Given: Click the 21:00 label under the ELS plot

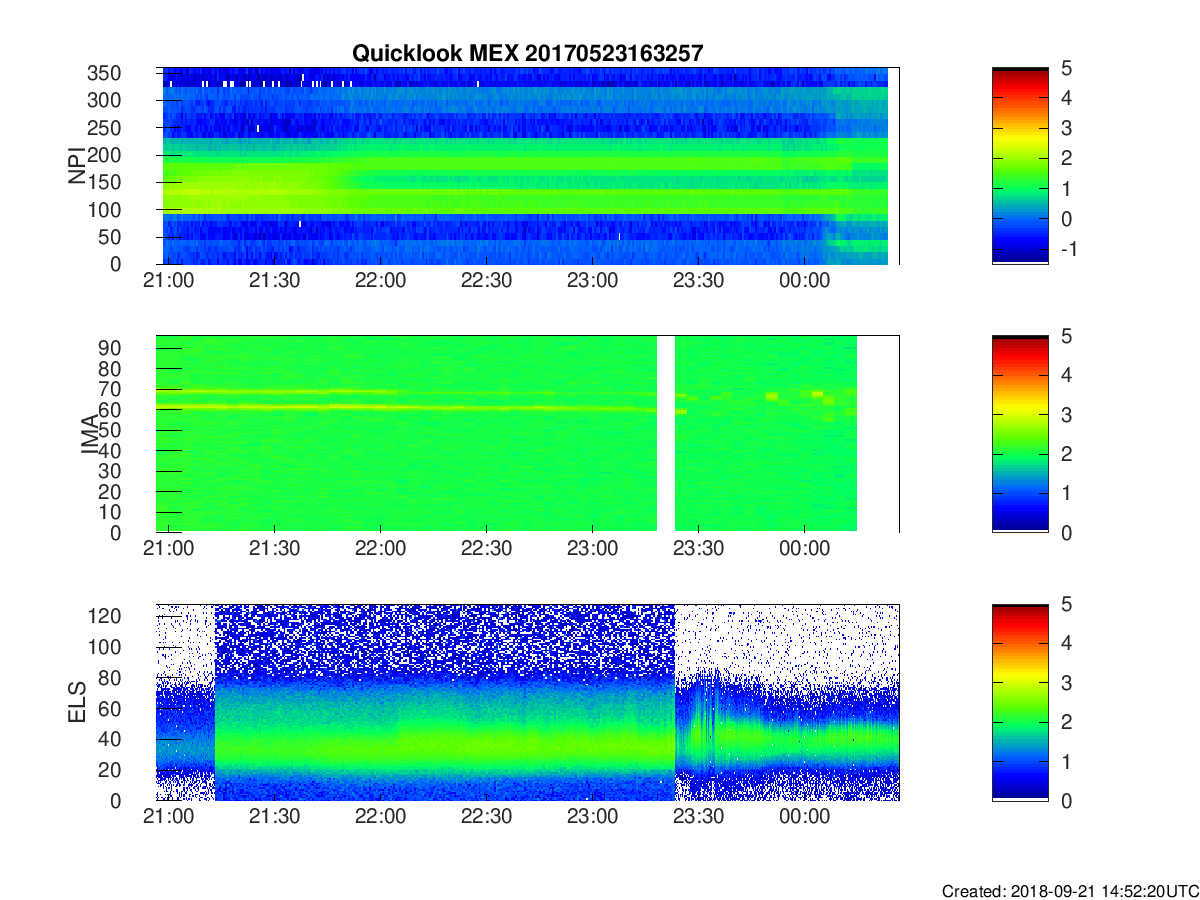Looking at the screenshot, I should point(169,817).
